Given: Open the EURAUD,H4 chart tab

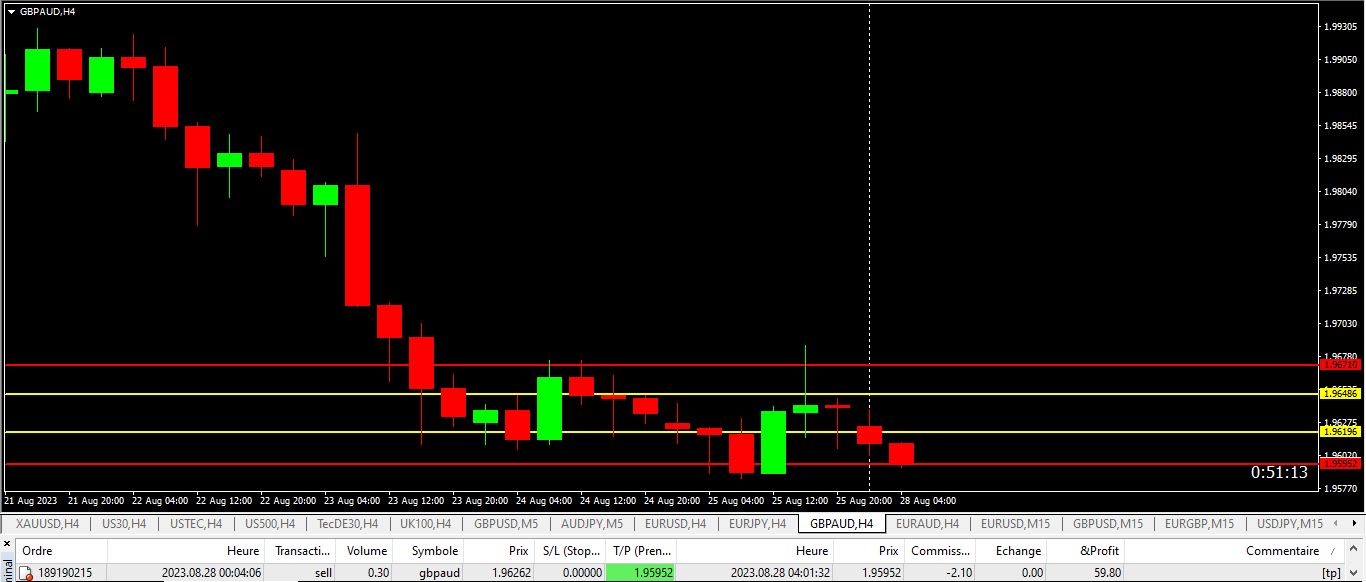Looking at the screenshot, I should (927, 524).
